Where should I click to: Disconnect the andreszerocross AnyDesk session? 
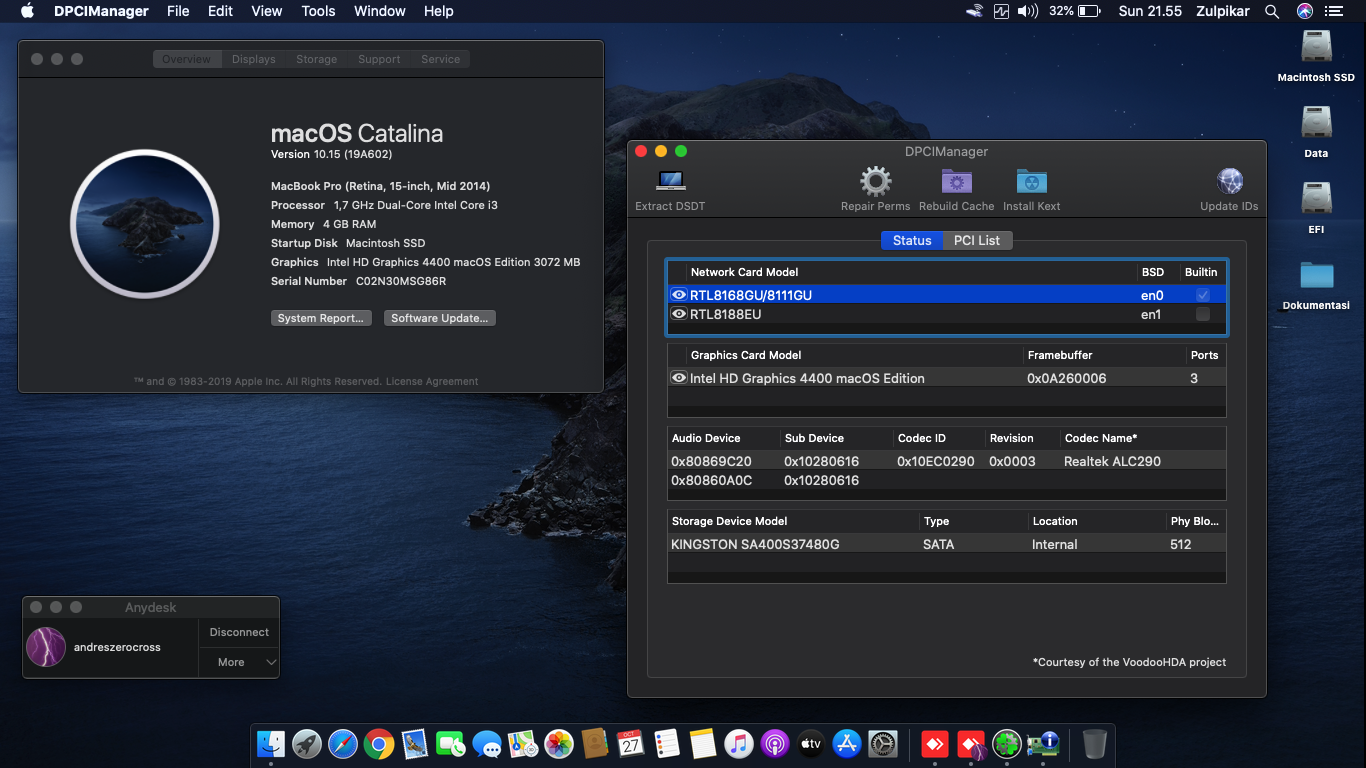(x=238, y=632)
